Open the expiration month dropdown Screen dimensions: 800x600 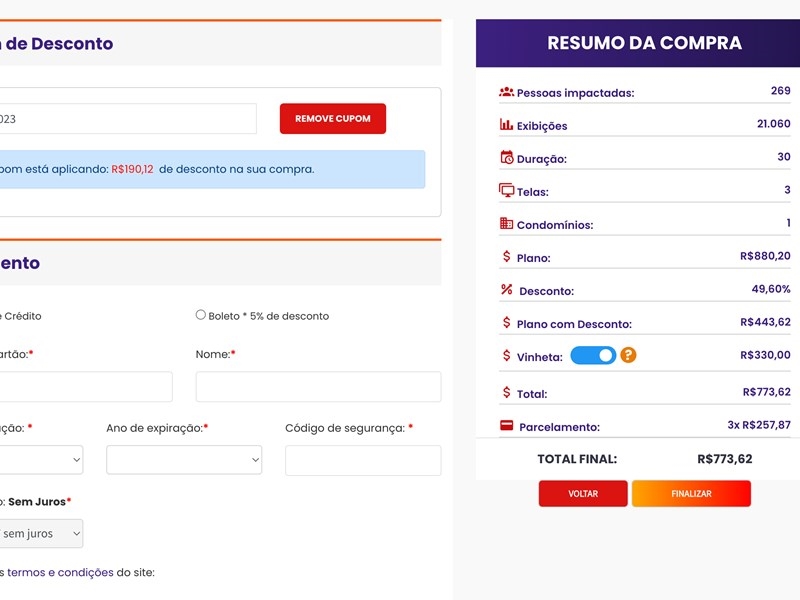click(41, 460)
